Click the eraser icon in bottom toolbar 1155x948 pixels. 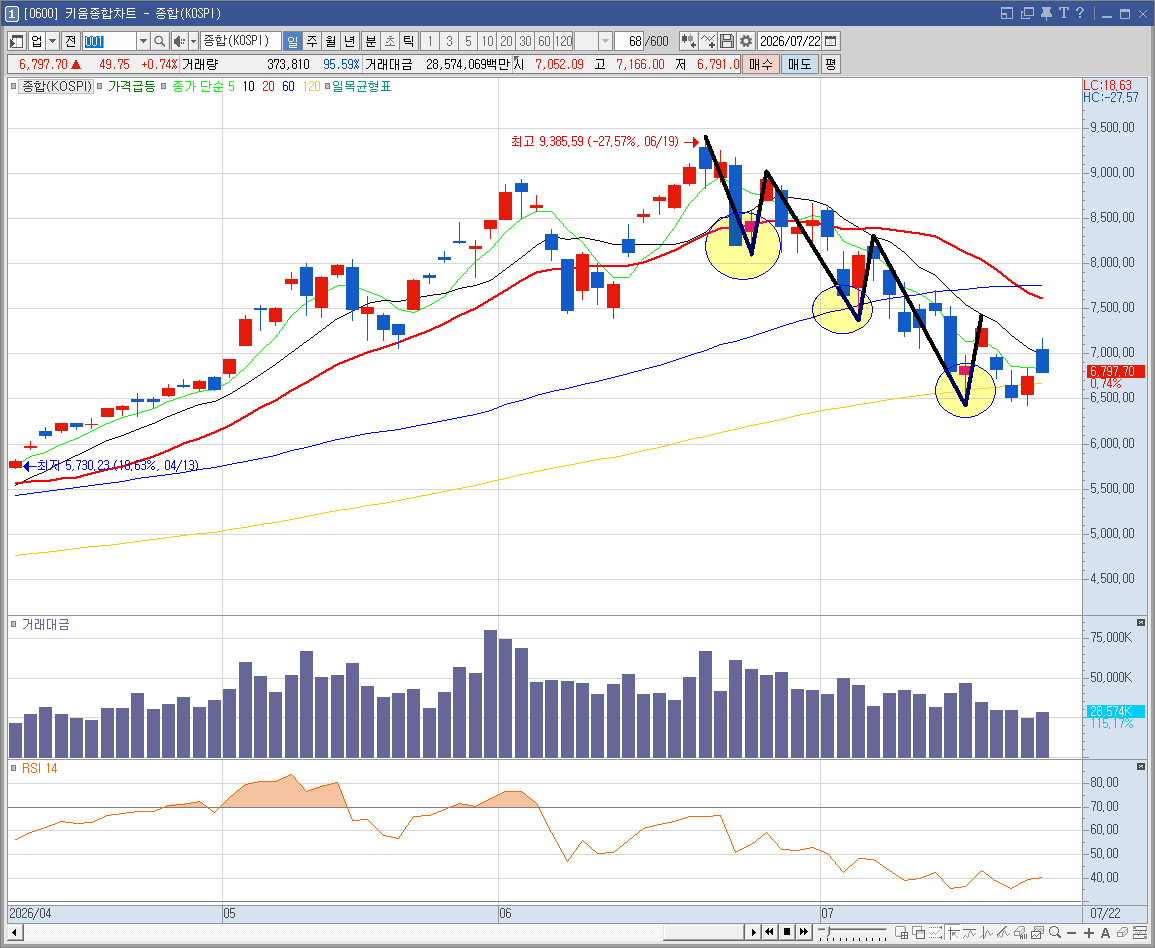click(x=1122, y=933)
